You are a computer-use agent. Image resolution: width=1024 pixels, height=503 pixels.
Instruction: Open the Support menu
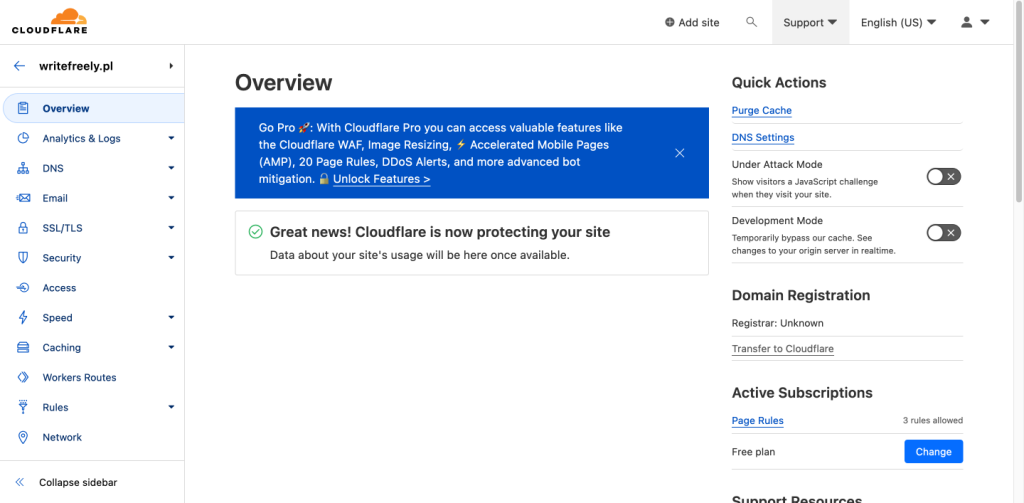(x=810, y=22)
